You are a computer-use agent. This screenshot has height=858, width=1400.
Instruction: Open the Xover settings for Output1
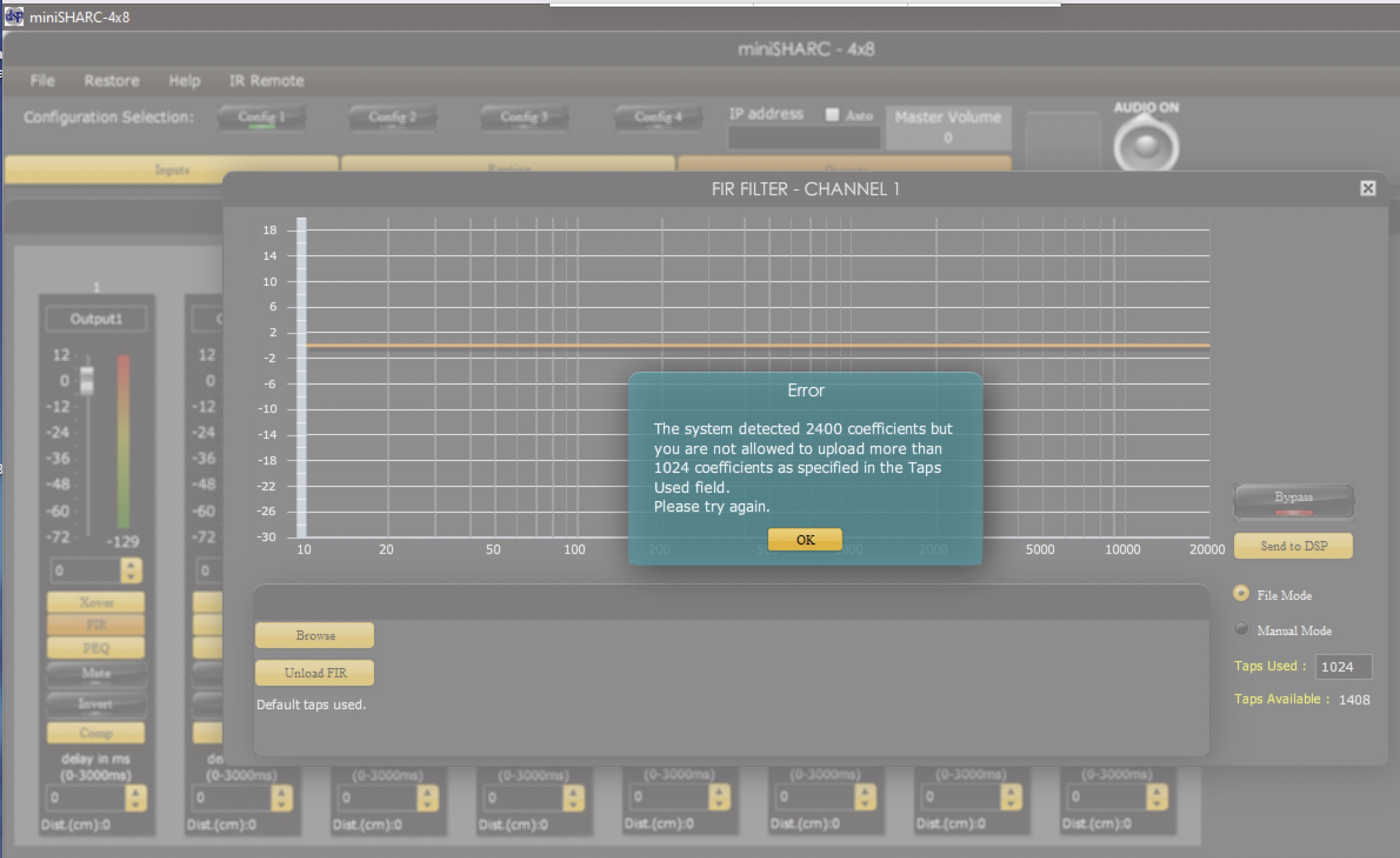pos(96,602)
